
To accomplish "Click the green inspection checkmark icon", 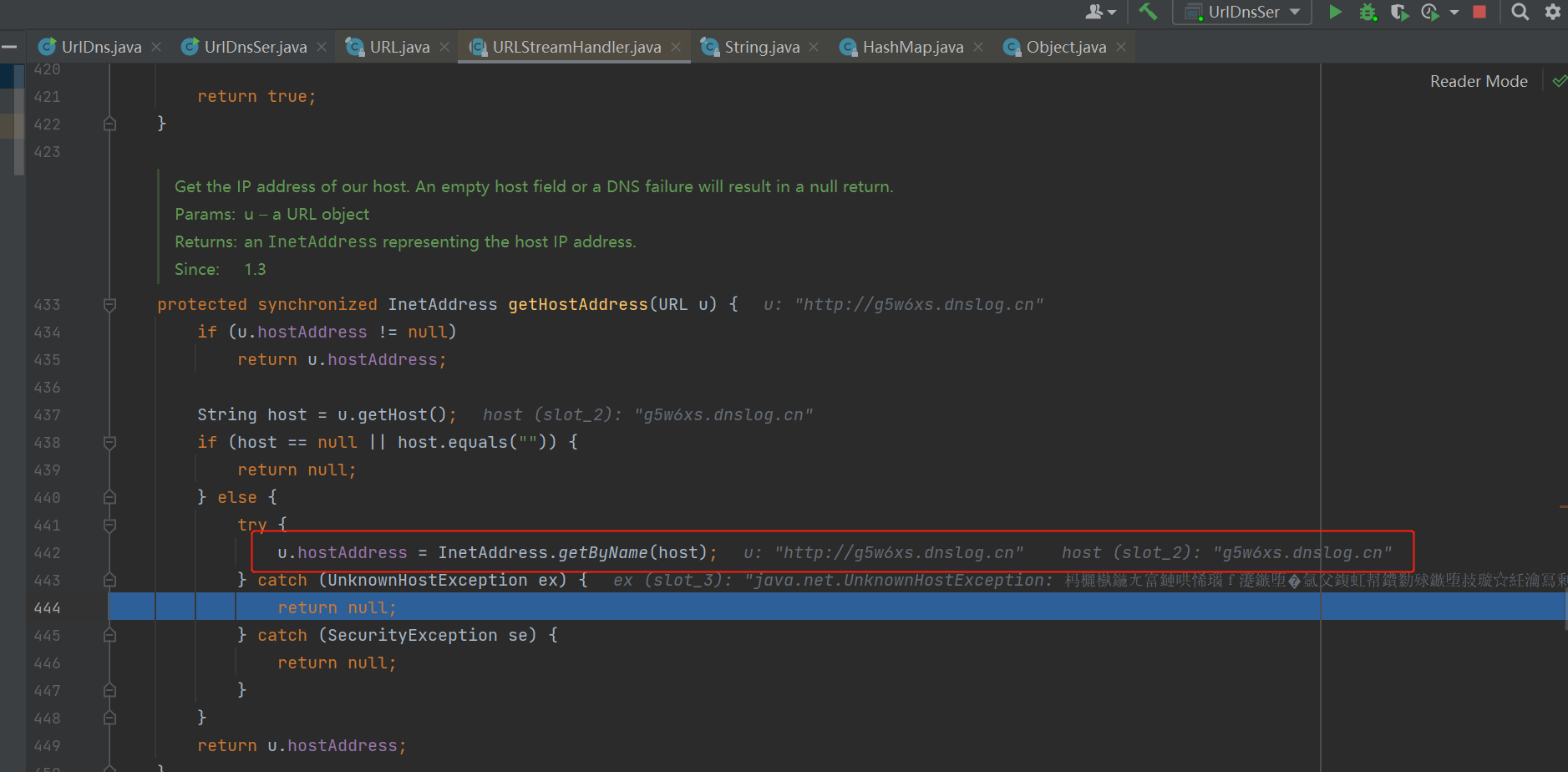I will tap(1559, 81).
